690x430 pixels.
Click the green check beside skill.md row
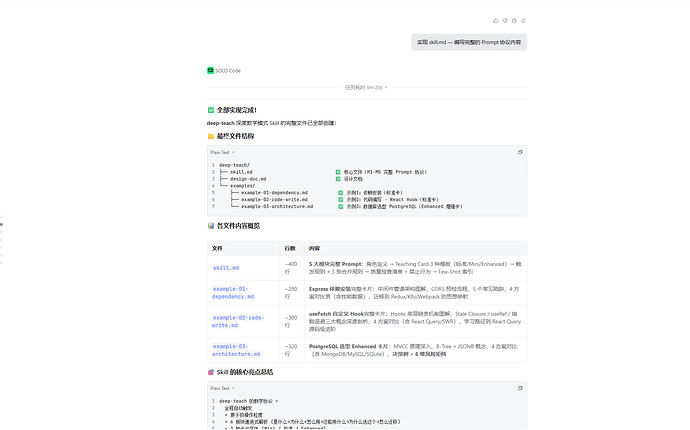(338, 172)
